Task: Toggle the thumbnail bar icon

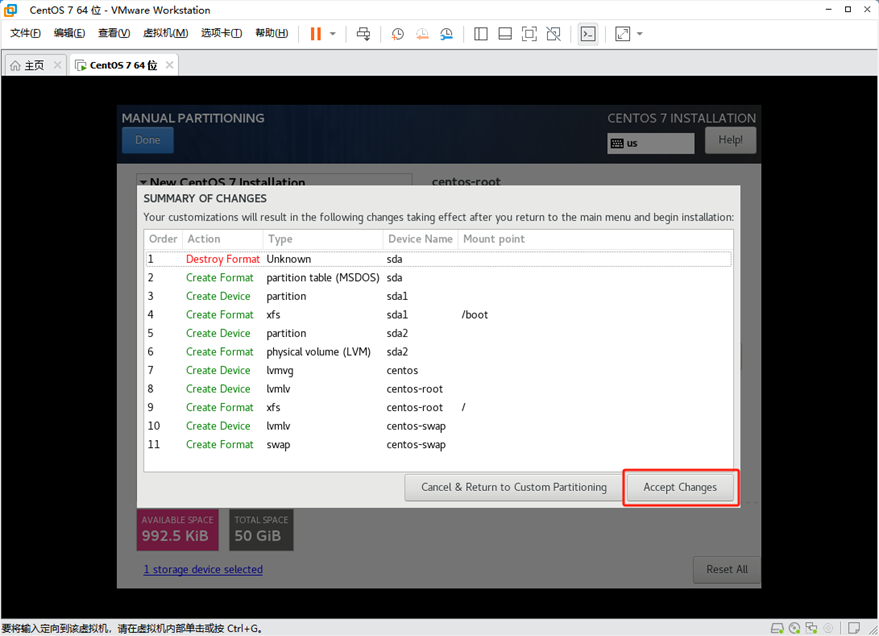Action: pos(505,34)
